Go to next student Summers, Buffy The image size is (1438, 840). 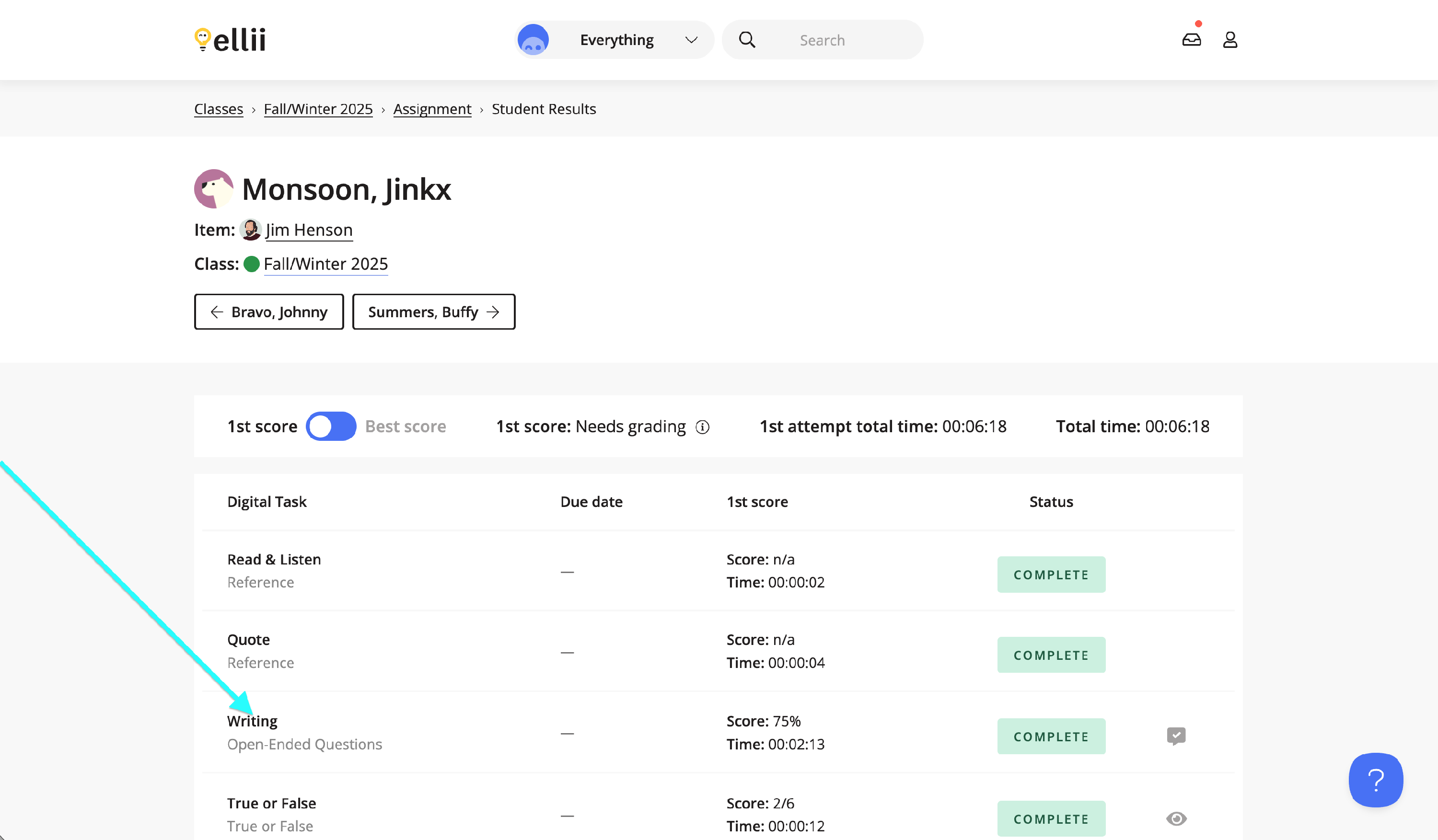(x=434, y=312)
